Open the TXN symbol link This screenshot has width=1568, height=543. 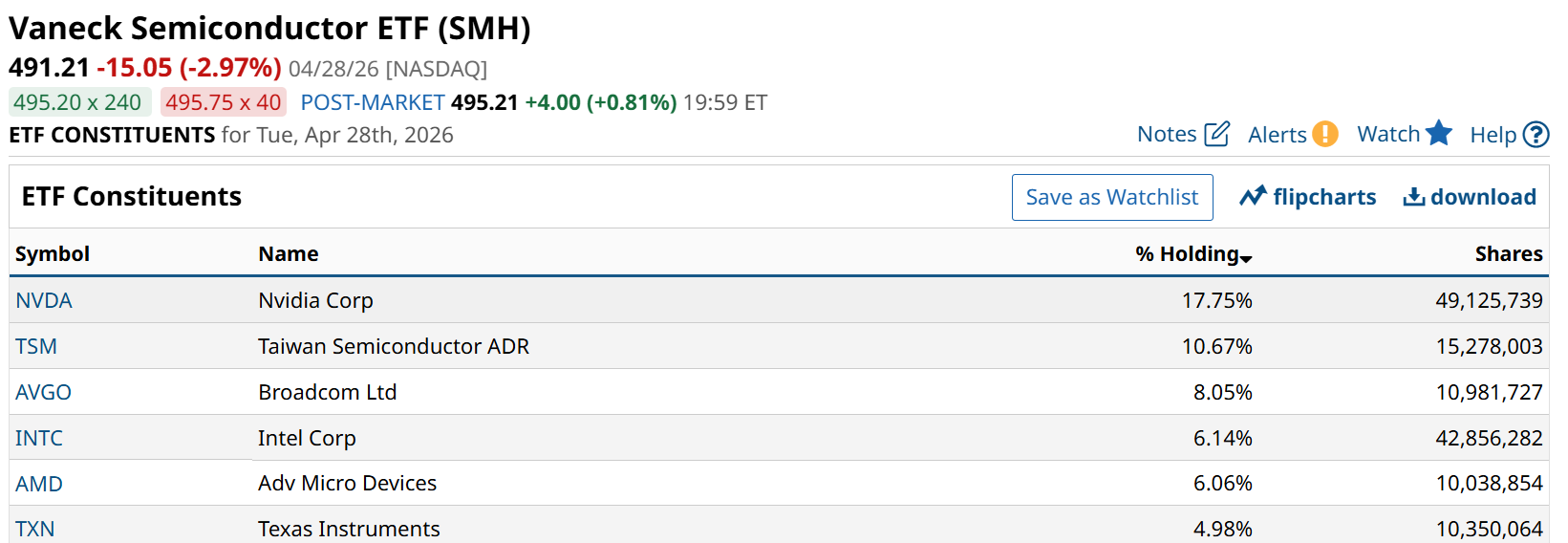[35, 529]
